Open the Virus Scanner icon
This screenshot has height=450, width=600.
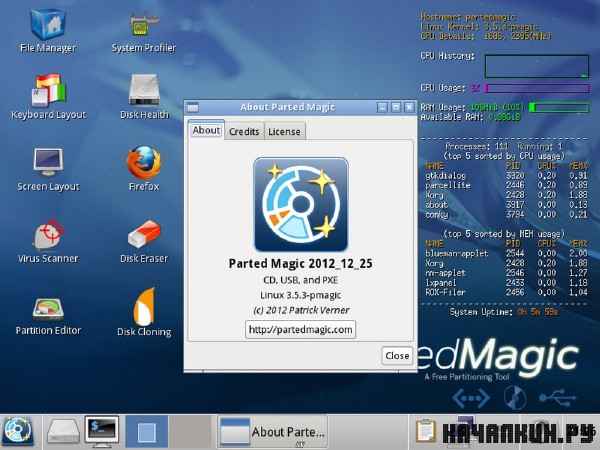point(48,241)
